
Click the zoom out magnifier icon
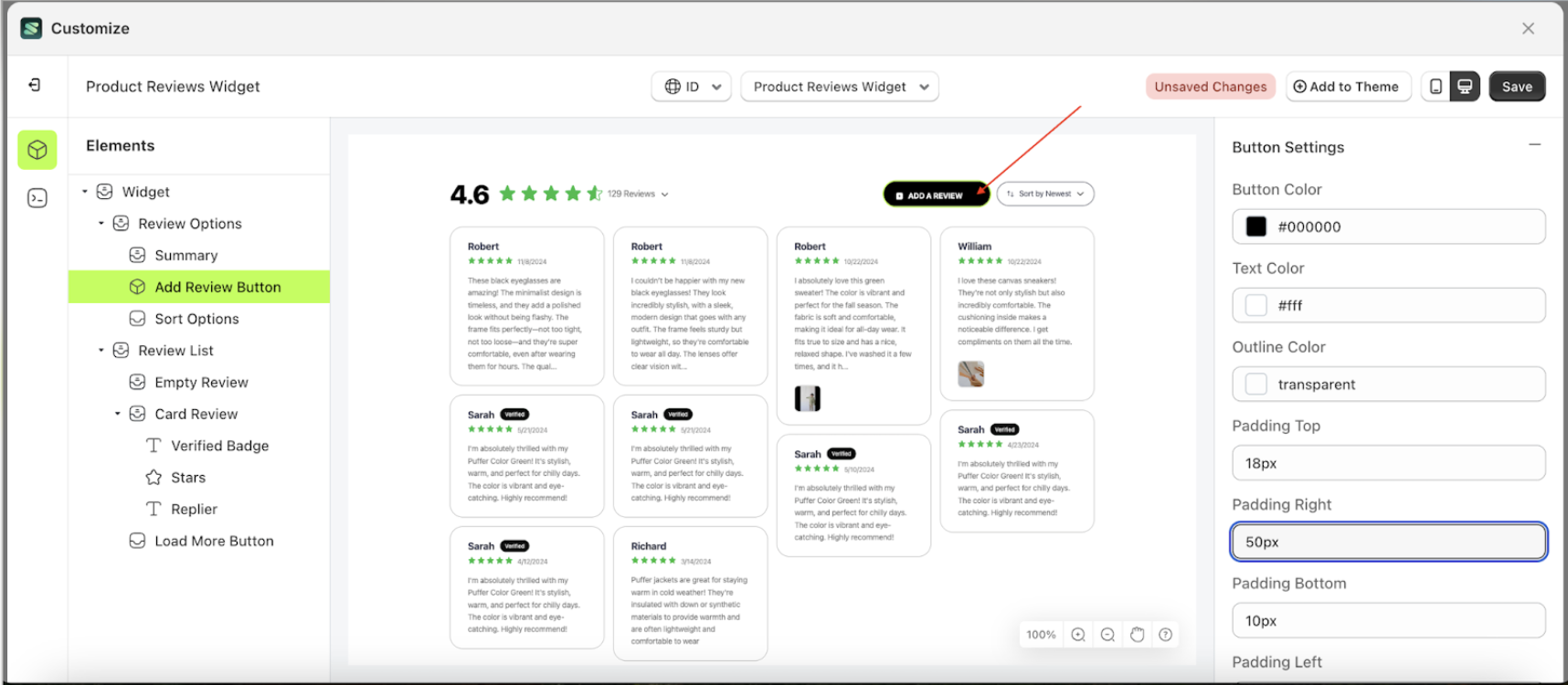[x=1107, y=635]
